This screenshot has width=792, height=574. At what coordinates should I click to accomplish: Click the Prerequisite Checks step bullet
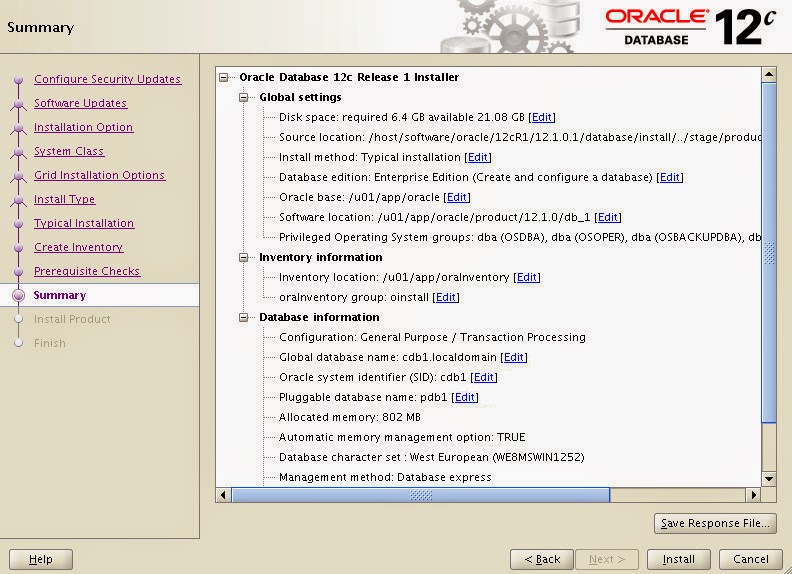(19, 271)
